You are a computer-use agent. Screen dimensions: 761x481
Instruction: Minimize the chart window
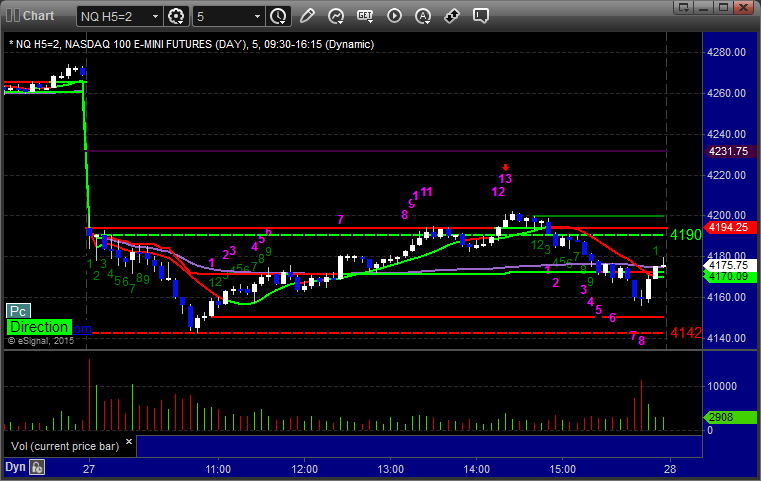(x=704, y=7)
